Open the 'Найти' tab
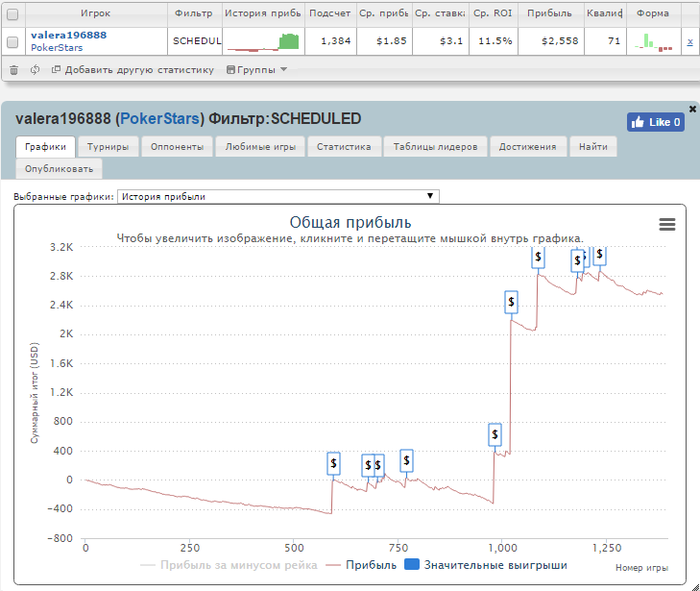The width and height of the screenshot is (700, 591). 593,147
